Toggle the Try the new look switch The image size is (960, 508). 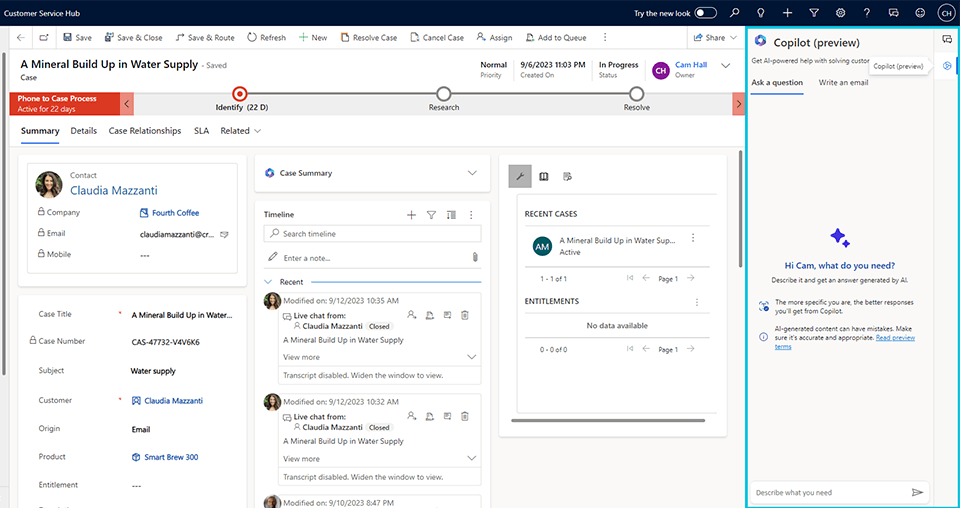click(706, 13)
